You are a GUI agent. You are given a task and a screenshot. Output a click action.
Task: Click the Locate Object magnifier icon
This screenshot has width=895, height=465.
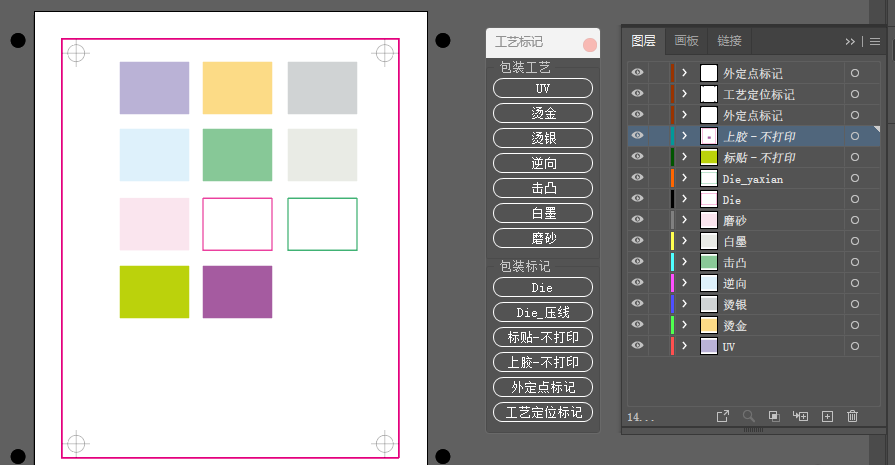pos(748,417)
